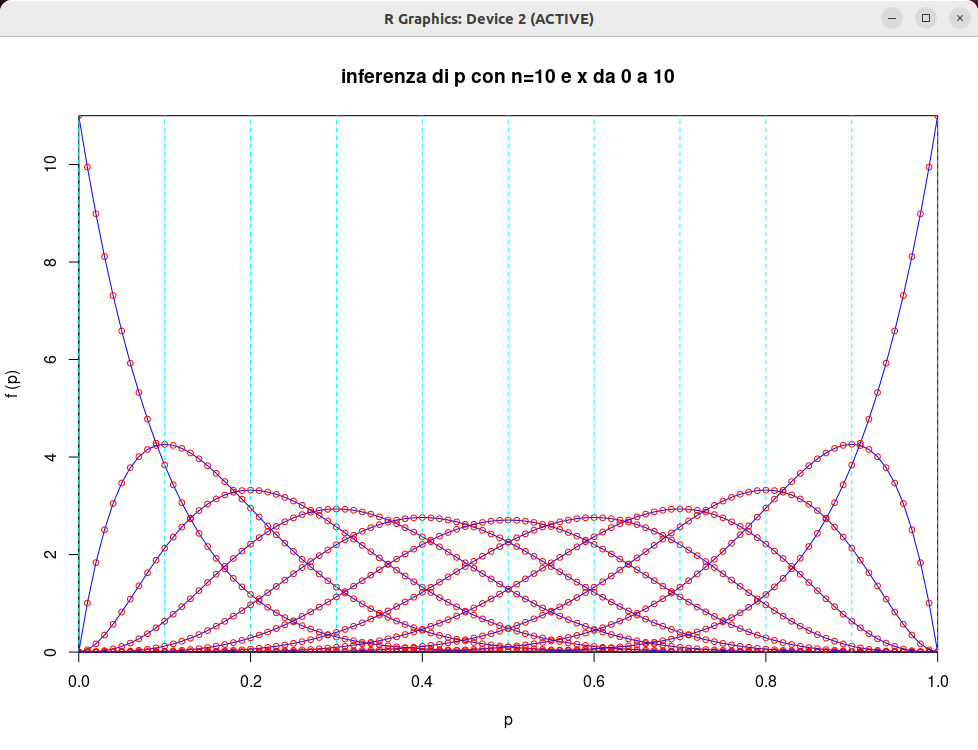Viewport: 978px width, 750px height.
Task: Click the x-axis tick label 0.0
Action: (79, 681)
